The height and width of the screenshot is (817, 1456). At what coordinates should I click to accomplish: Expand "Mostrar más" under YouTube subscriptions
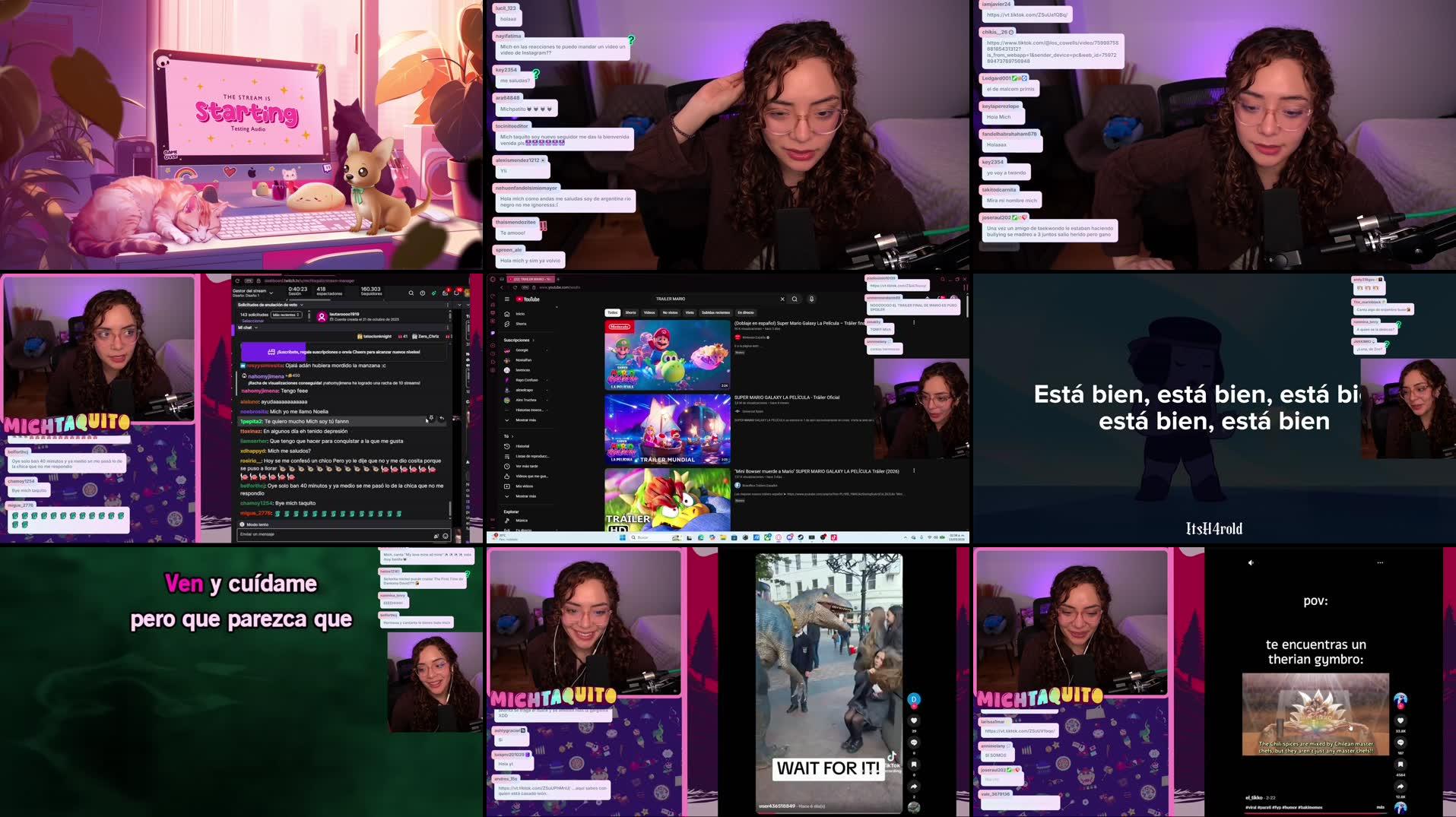[525, 420]
